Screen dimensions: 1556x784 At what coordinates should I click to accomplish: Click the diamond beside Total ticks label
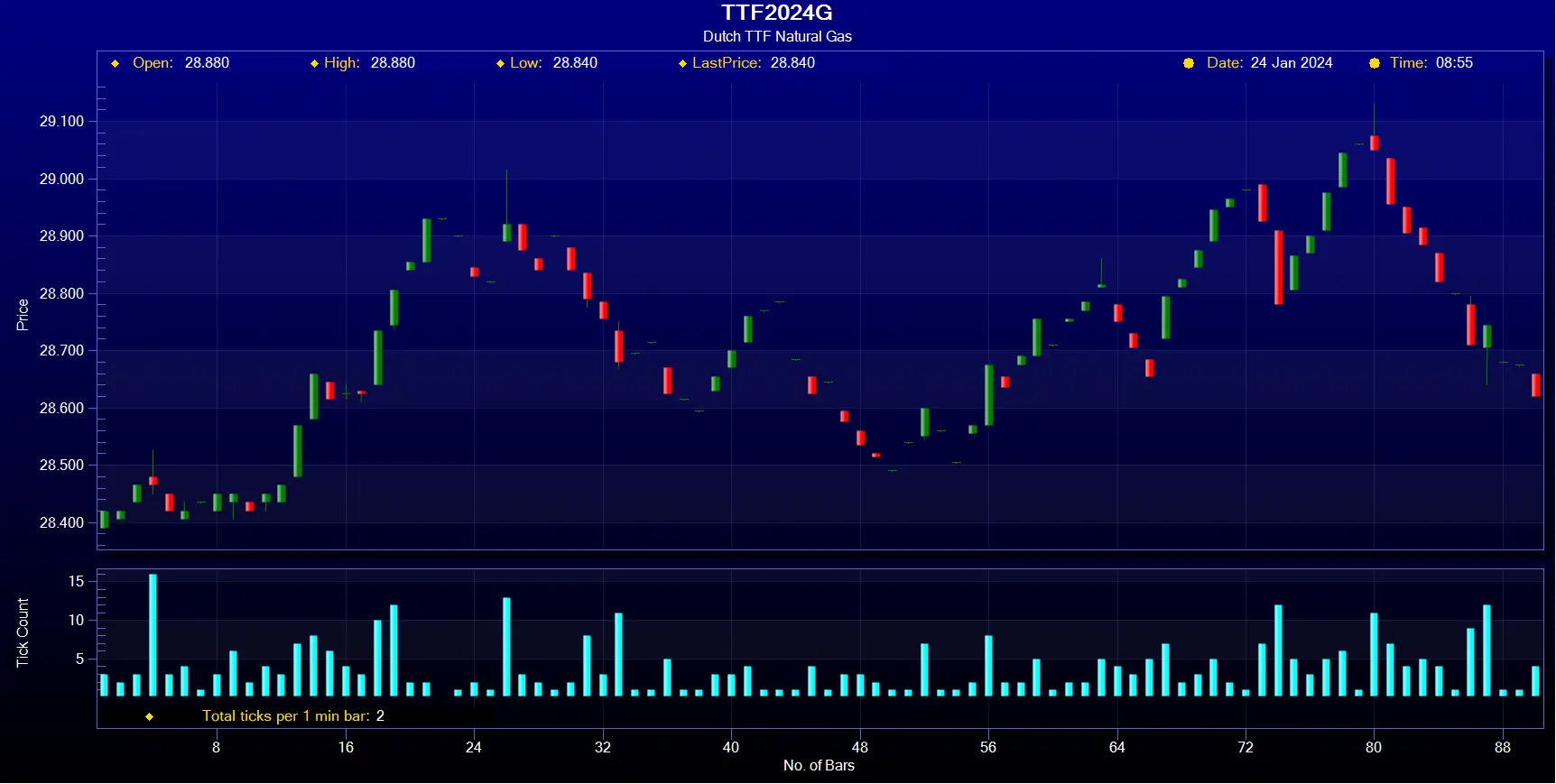coord(149,716)
